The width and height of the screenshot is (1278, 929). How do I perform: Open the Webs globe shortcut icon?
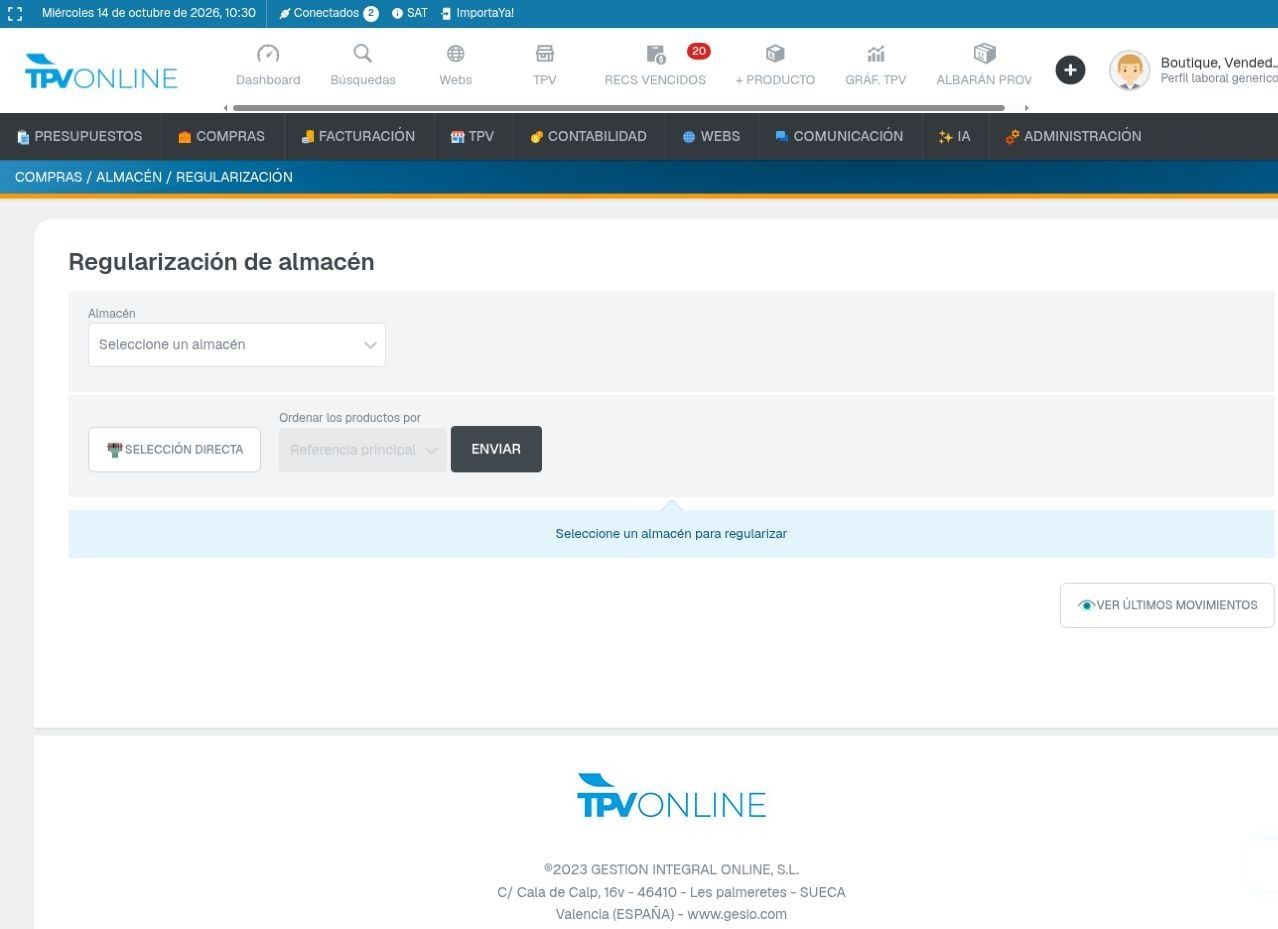(x=456, y=54)
